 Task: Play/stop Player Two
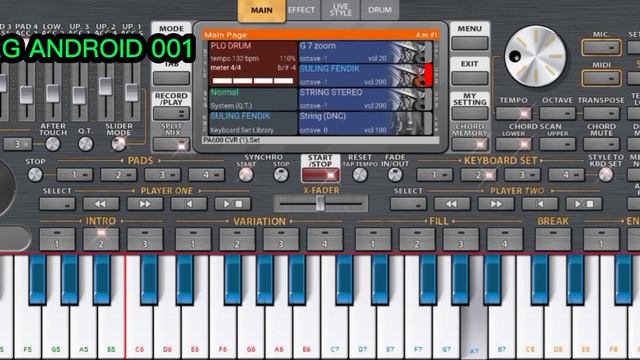[584, 204]
